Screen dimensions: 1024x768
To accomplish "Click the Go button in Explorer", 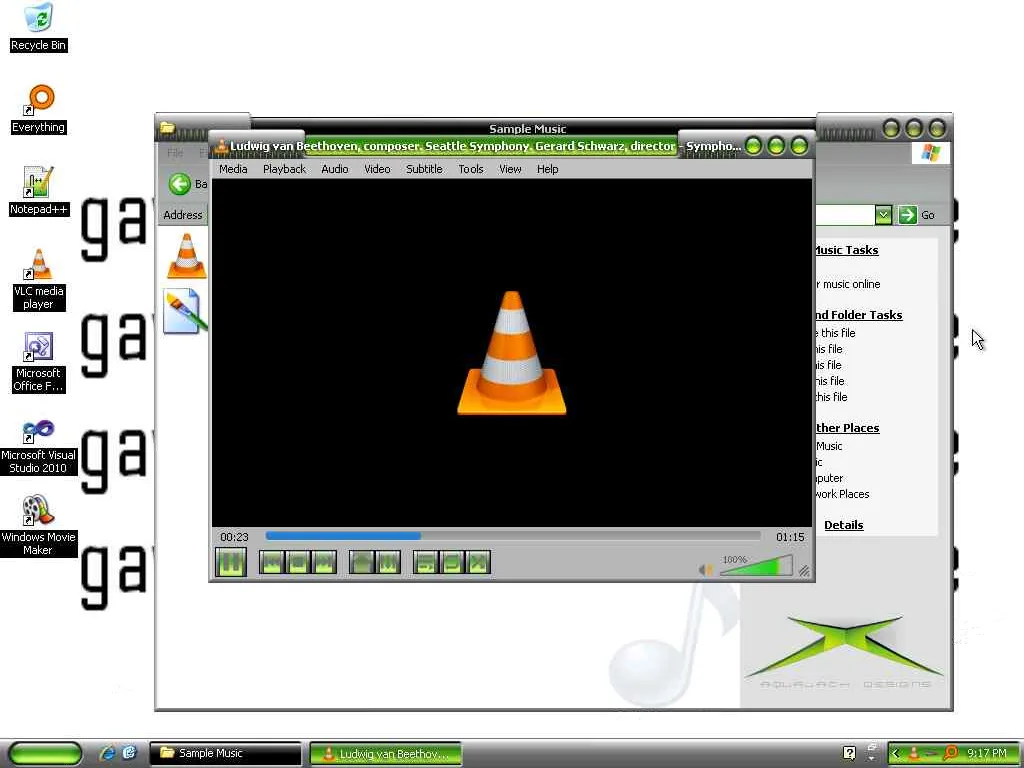I will (x=916, y=215).
